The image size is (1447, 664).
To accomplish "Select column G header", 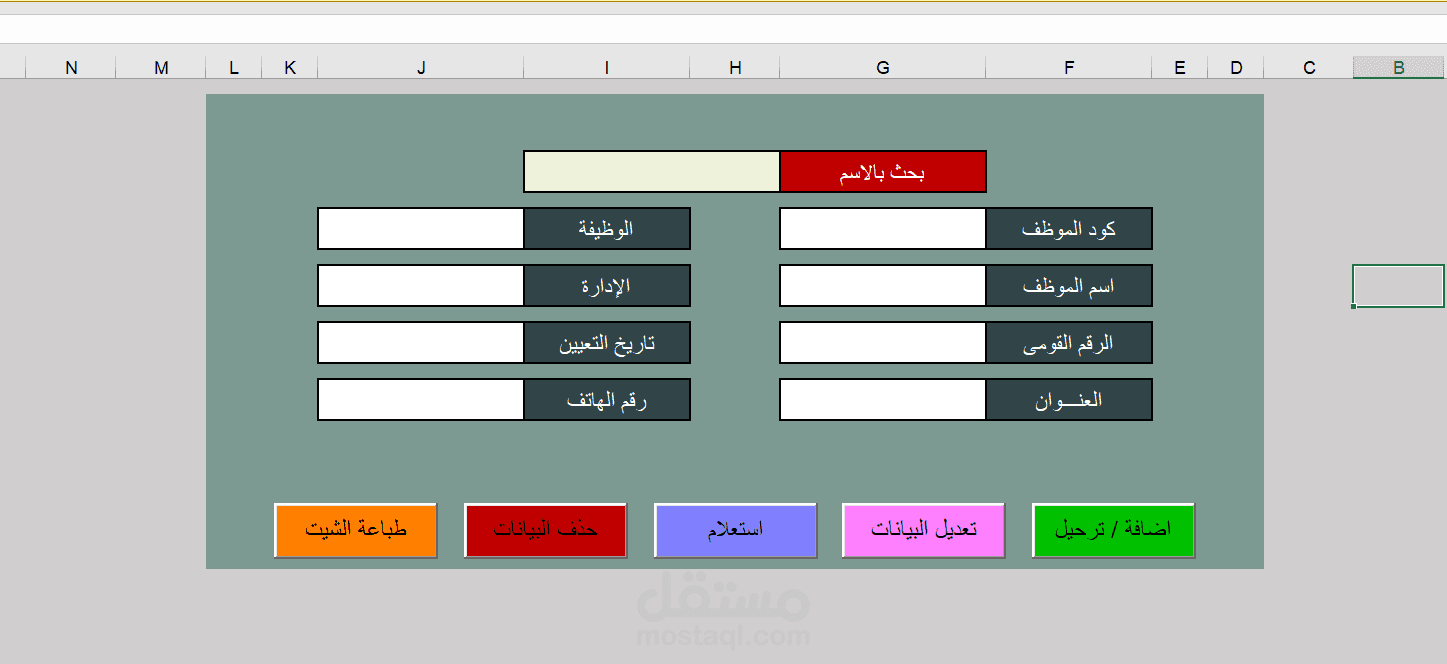I will click(883, 67).
